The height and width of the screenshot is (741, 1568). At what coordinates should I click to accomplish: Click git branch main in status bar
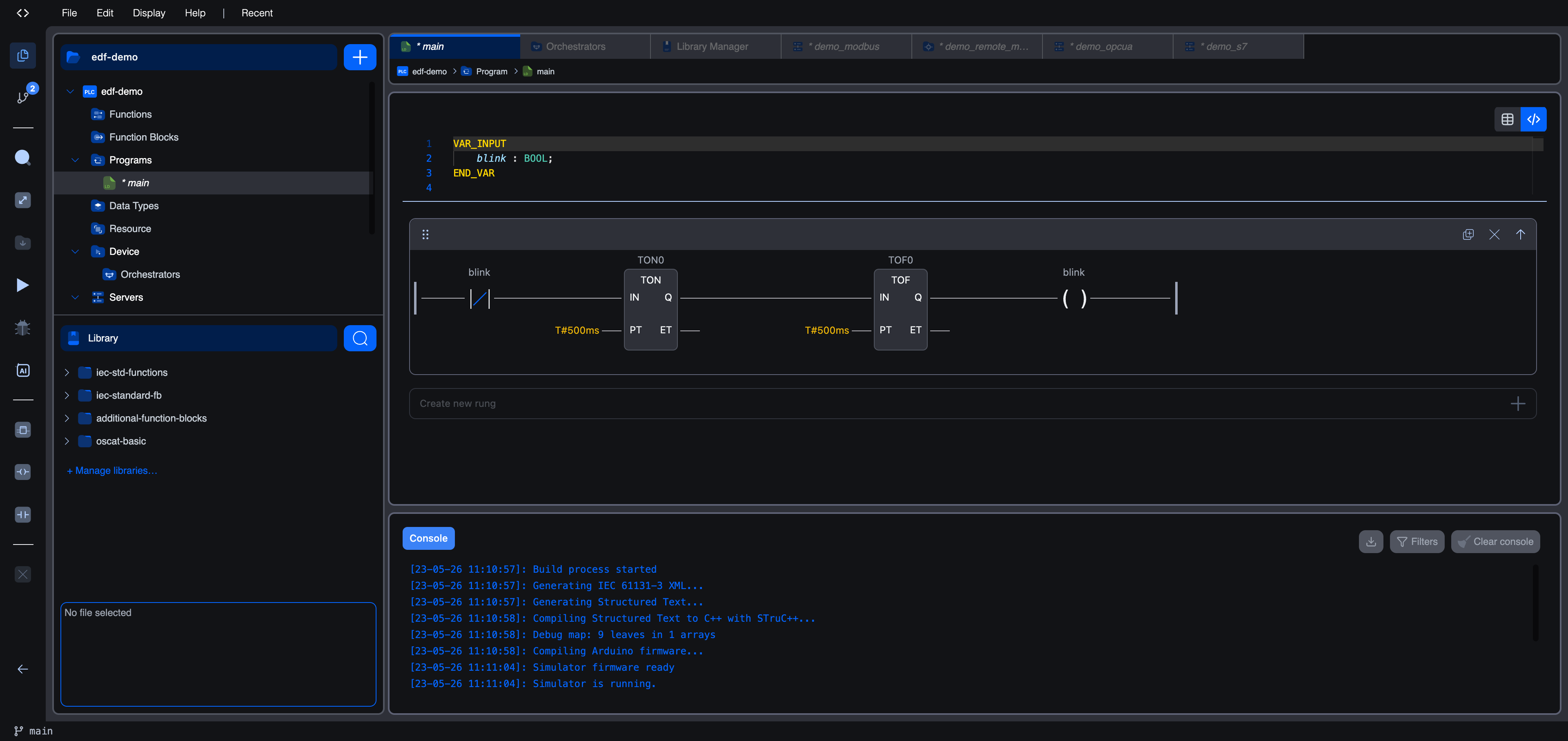pyautogui.click(x=34, y=731)
